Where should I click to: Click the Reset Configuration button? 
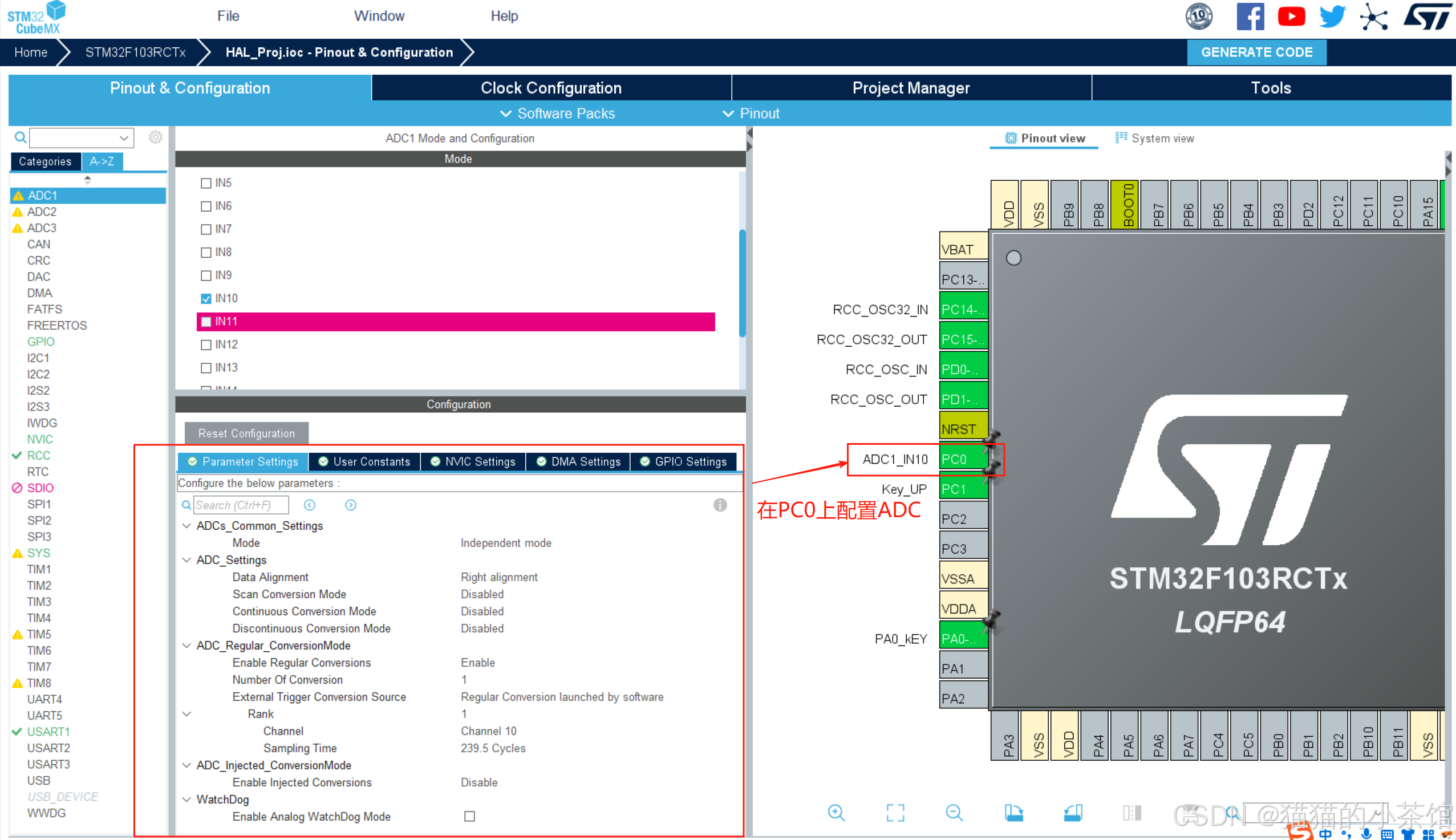[246, 433]
